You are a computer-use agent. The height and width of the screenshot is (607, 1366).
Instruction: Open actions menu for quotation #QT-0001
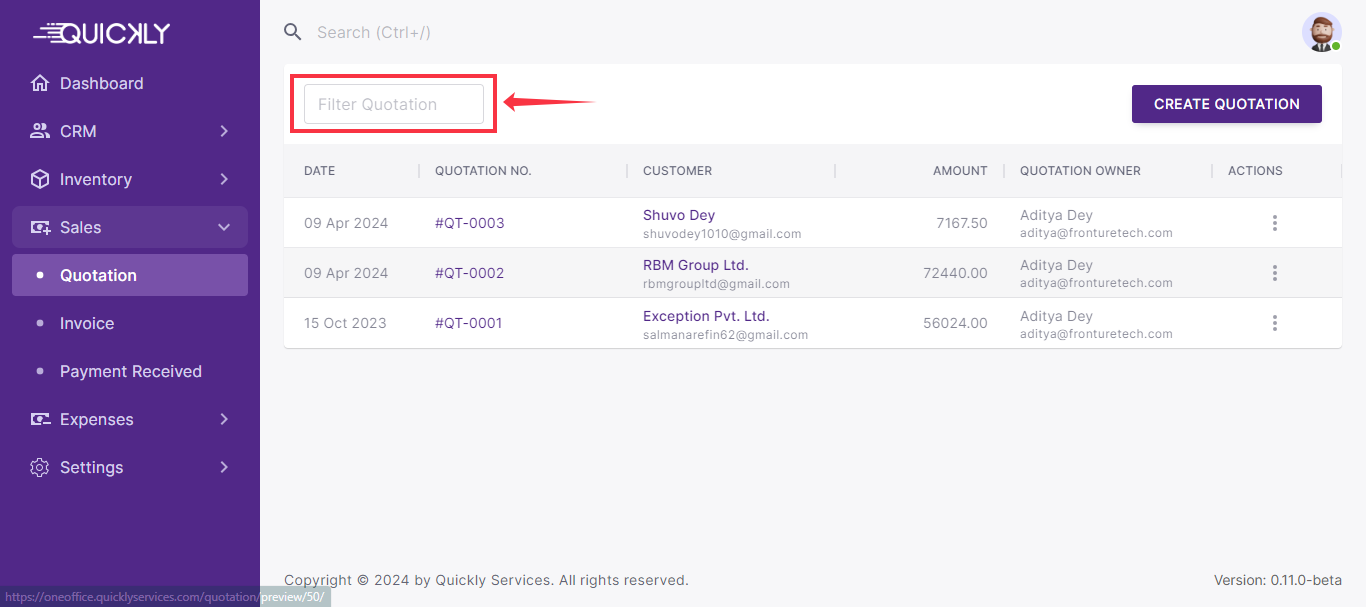(x=1274, y=323)
